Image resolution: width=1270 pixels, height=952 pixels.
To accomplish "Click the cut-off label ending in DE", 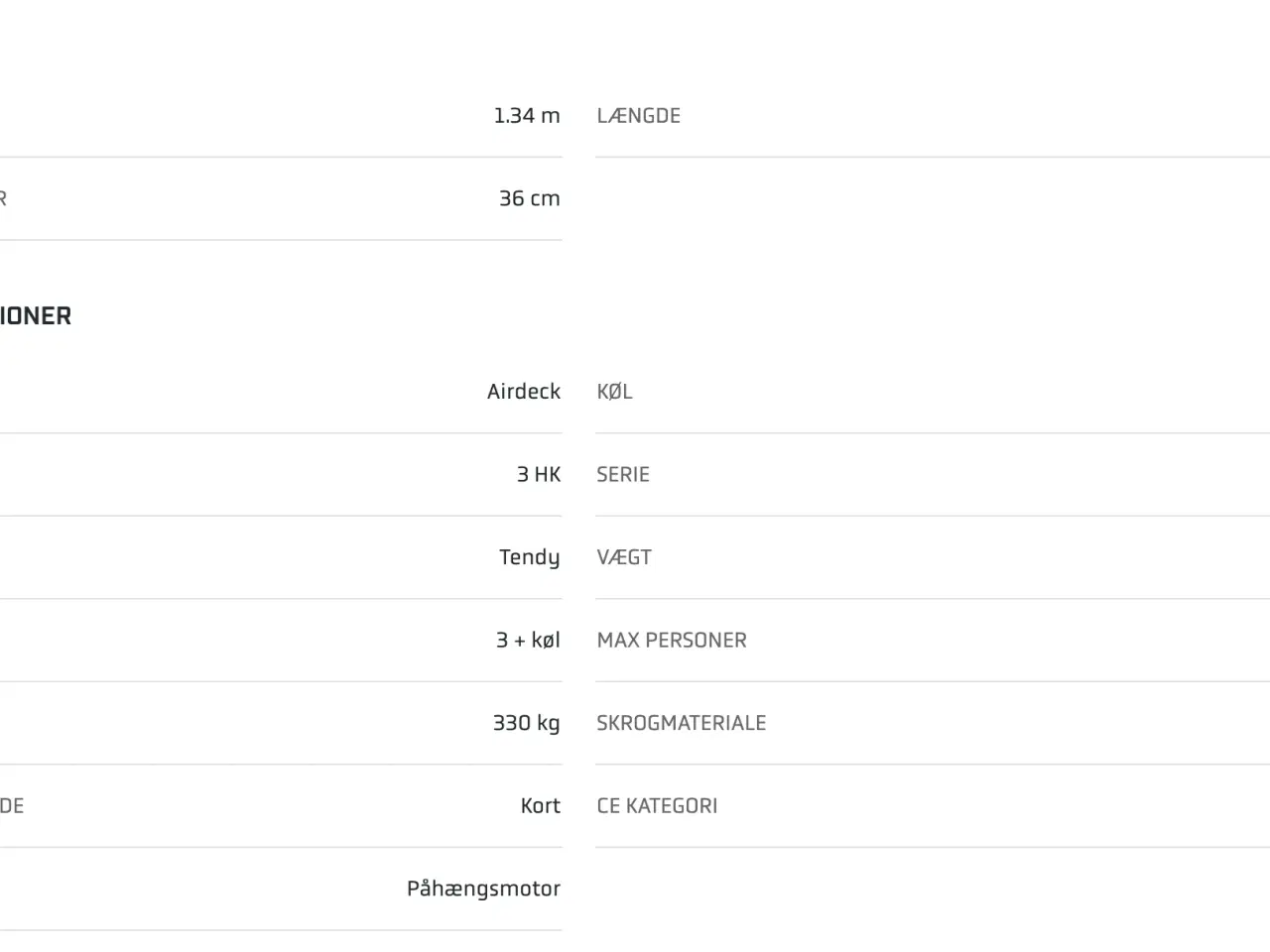I will point(12,806).
